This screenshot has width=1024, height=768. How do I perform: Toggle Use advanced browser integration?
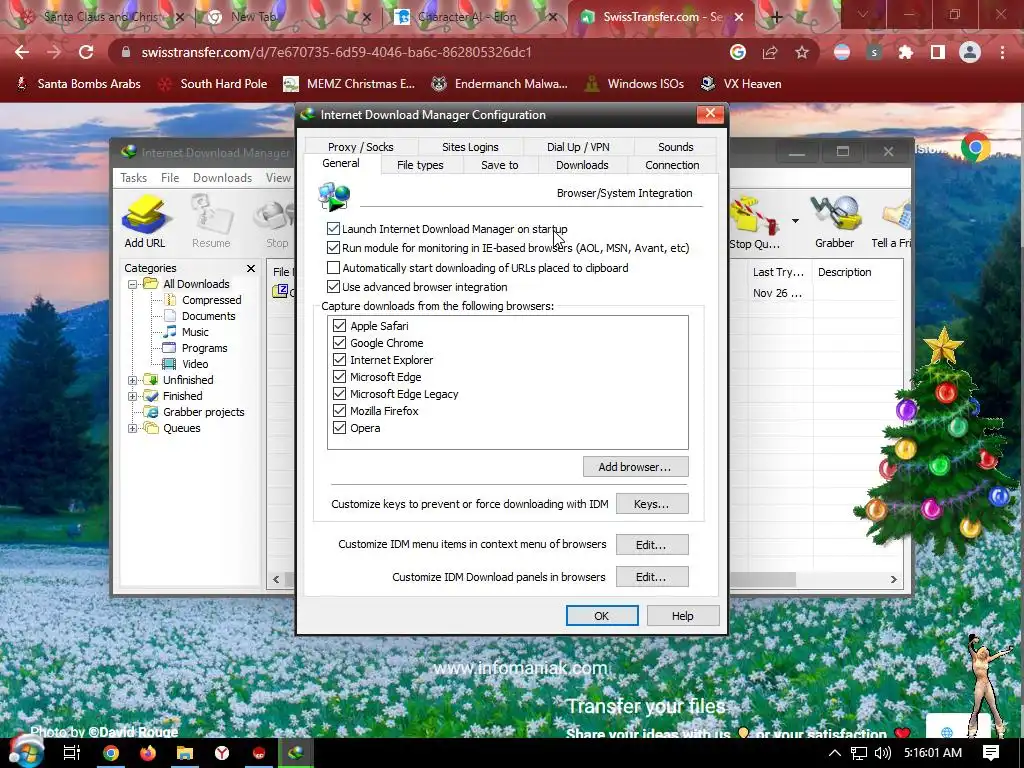(333, 287)
